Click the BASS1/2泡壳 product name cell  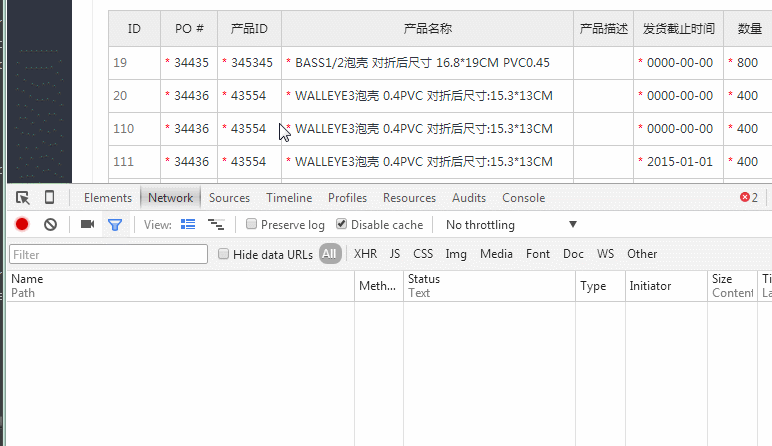427,63
